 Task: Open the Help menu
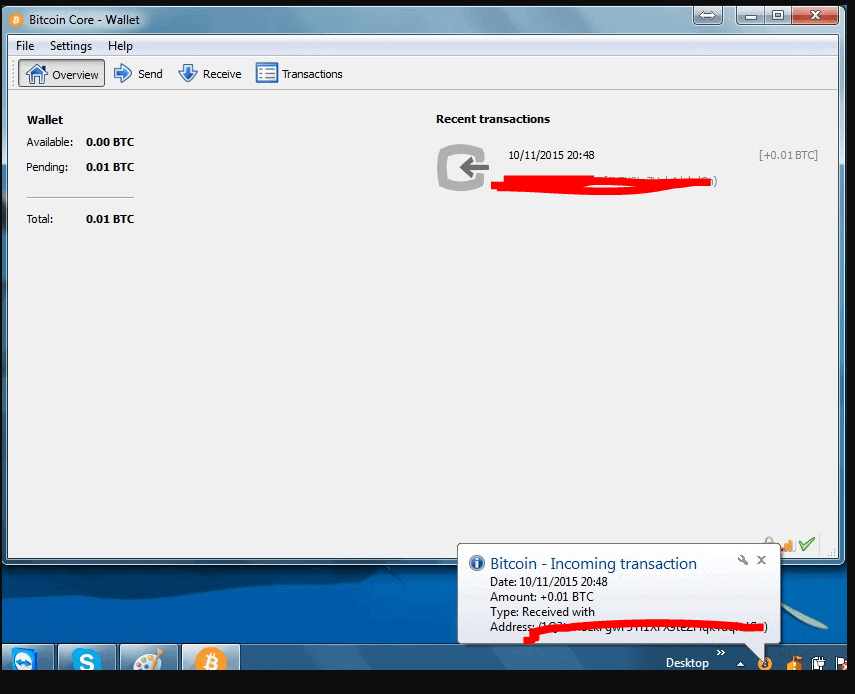click(120, 46)
